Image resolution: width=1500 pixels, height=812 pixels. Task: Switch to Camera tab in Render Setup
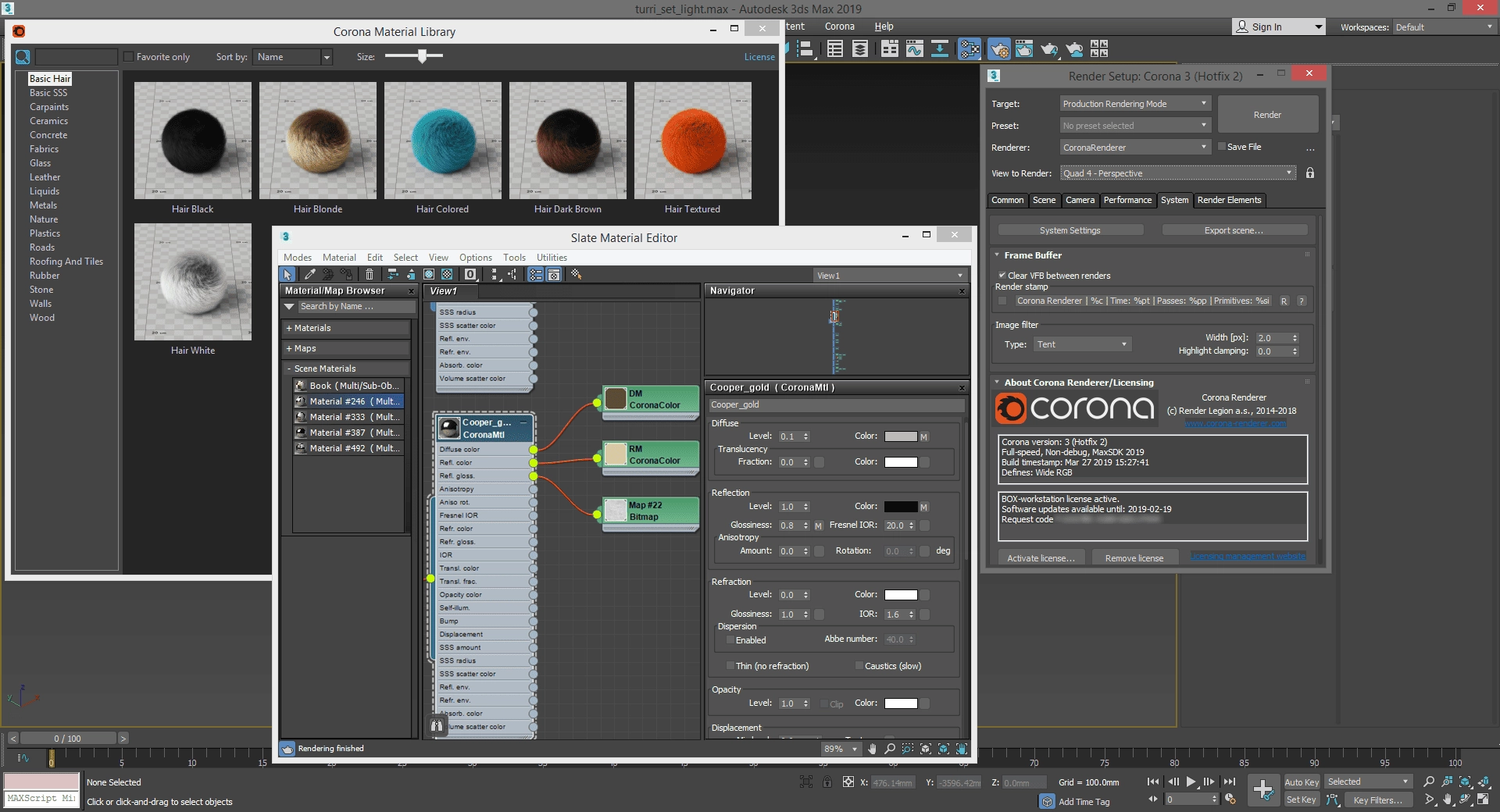(1080, 200)
